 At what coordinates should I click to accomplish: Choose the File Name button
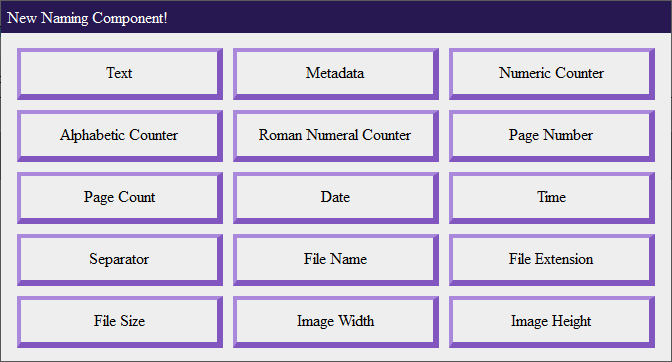(x=336, y=260)
